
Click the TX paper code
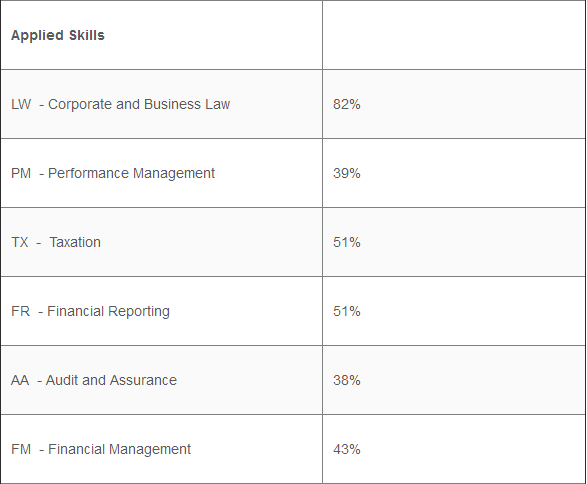(x=20, y=243)
